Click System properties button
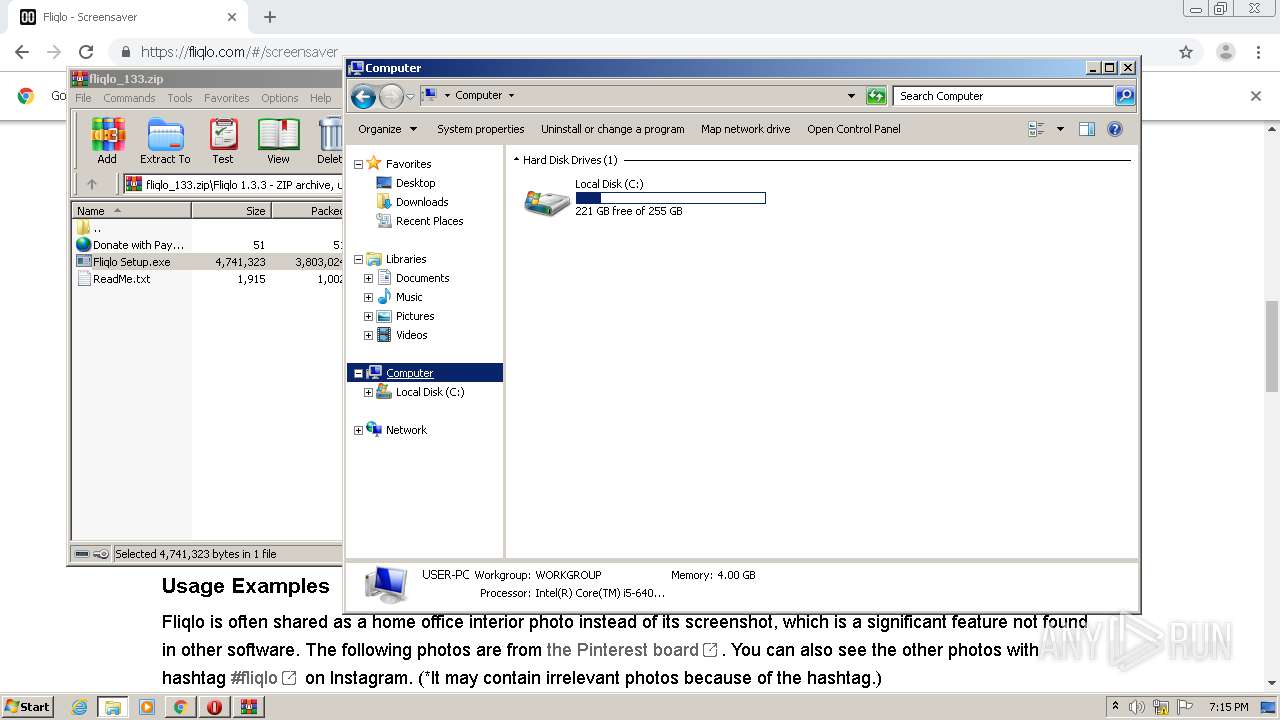Image resolution: width=1280 pixels, height=720 pixels. click(481, 129)
